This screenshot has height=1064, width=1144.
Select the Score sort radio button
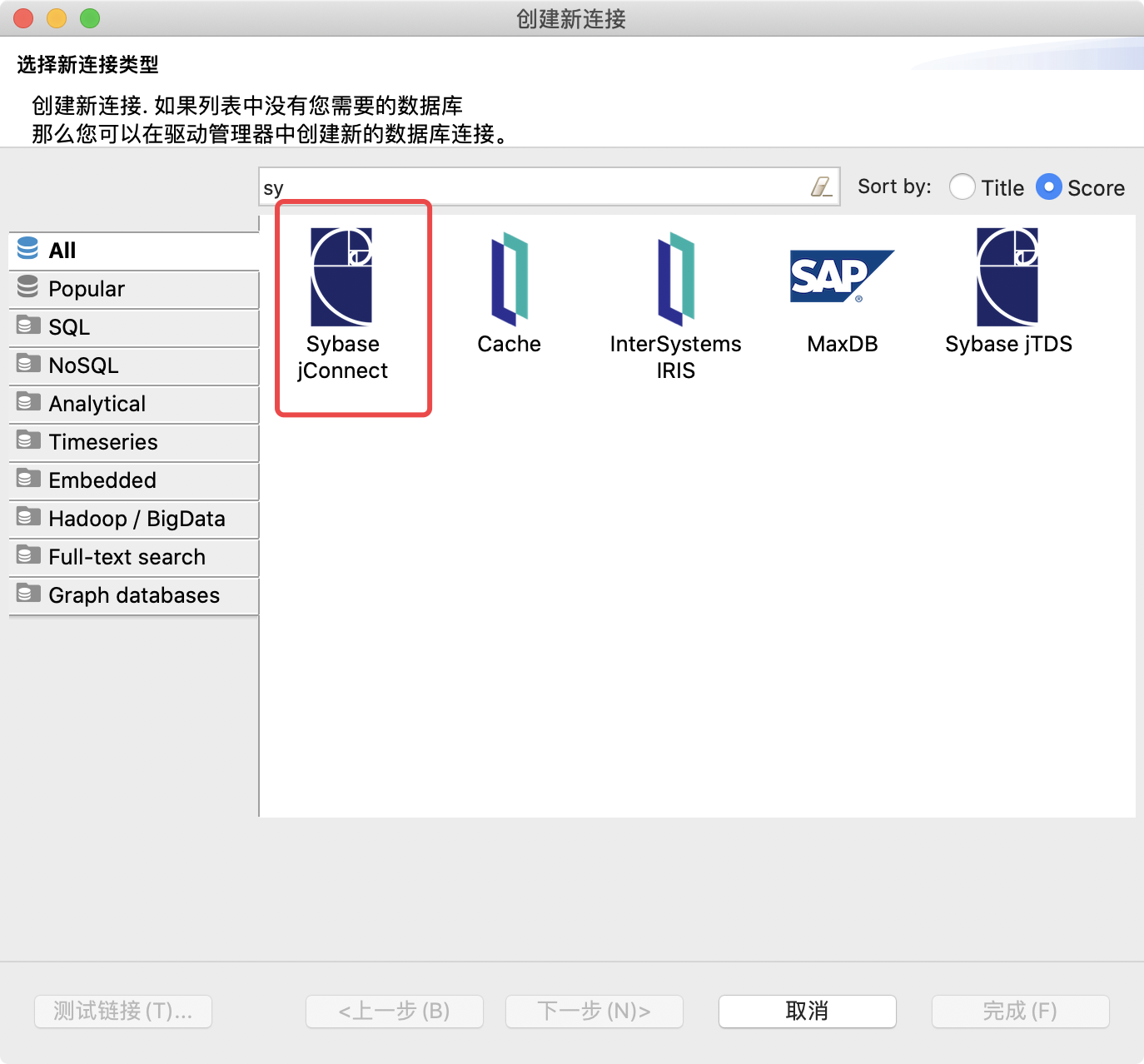(1049, 187)
